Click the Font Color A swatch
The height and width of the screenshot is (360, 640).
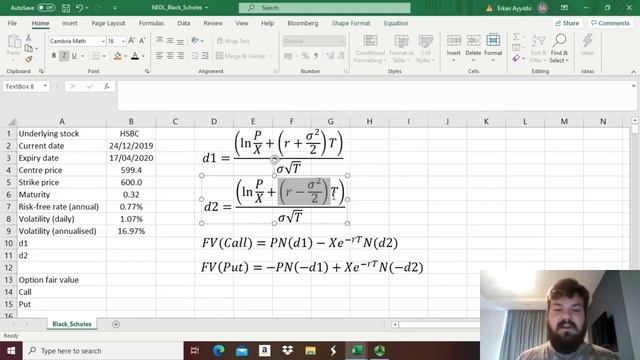click(x=135, y=56)
